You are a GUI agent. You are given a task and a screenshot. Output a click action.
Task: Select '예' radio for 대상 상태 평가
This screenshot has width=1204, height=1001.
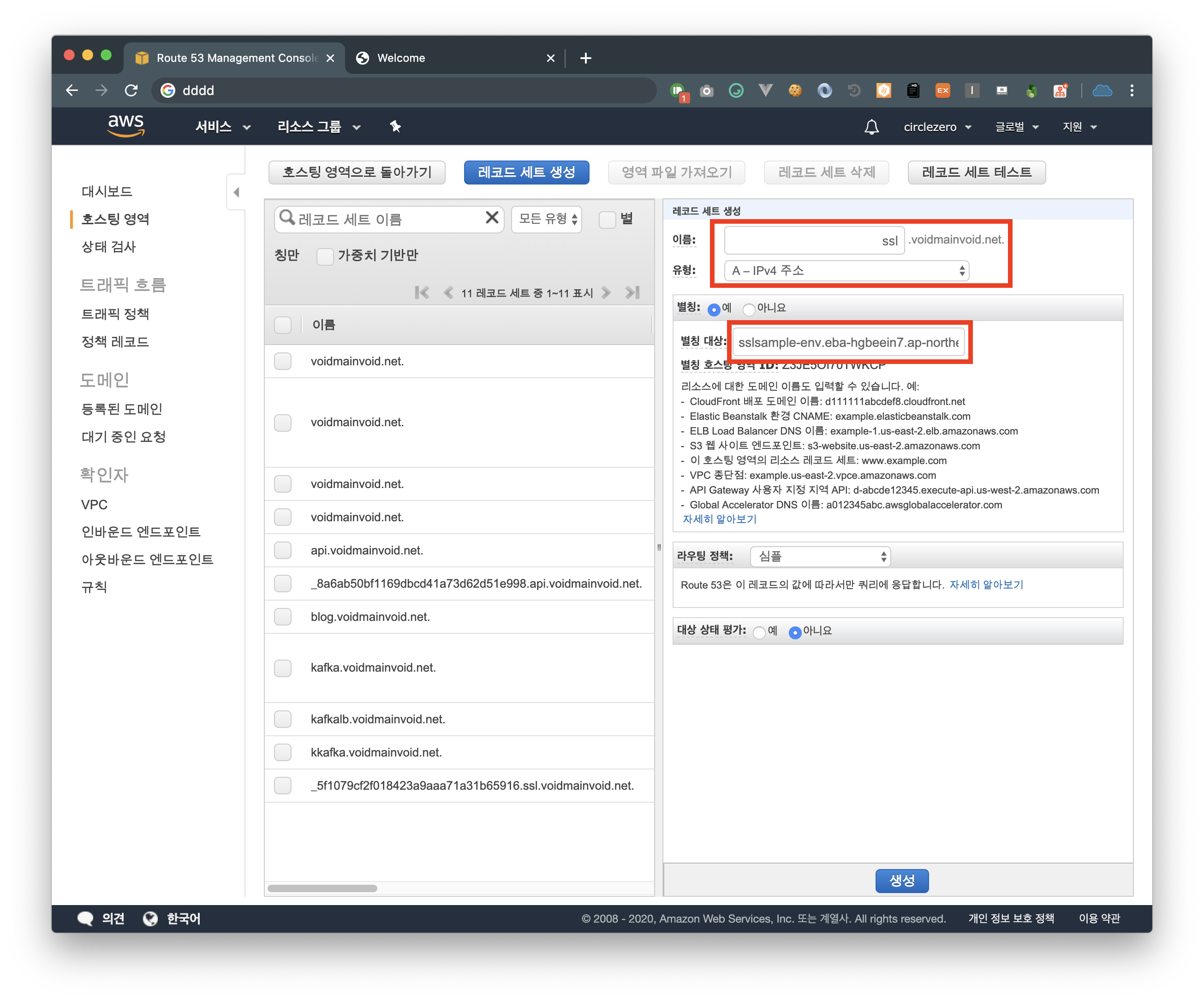tap(759, 632)
